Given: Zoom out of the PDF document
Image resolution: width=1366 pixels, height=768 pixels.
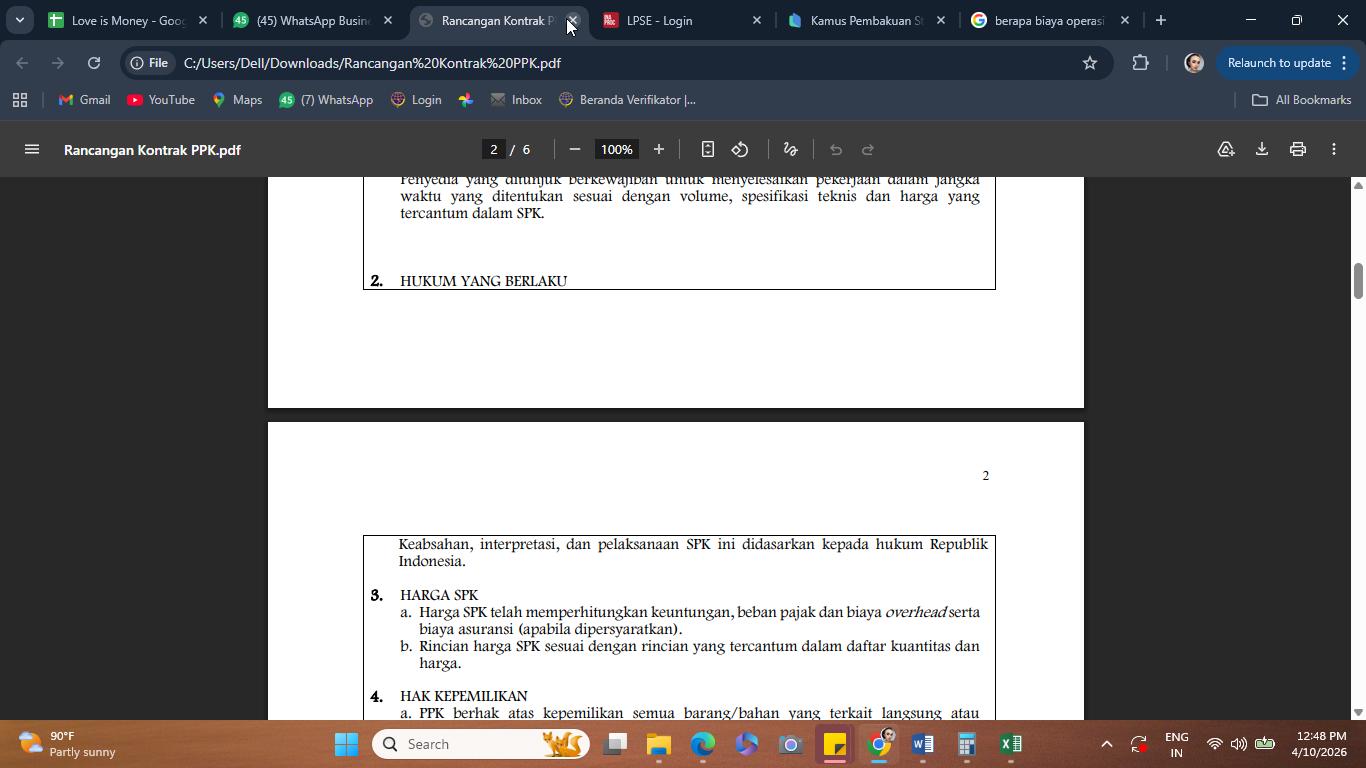Looking at the screenshot, I should [x=575, y=149].
